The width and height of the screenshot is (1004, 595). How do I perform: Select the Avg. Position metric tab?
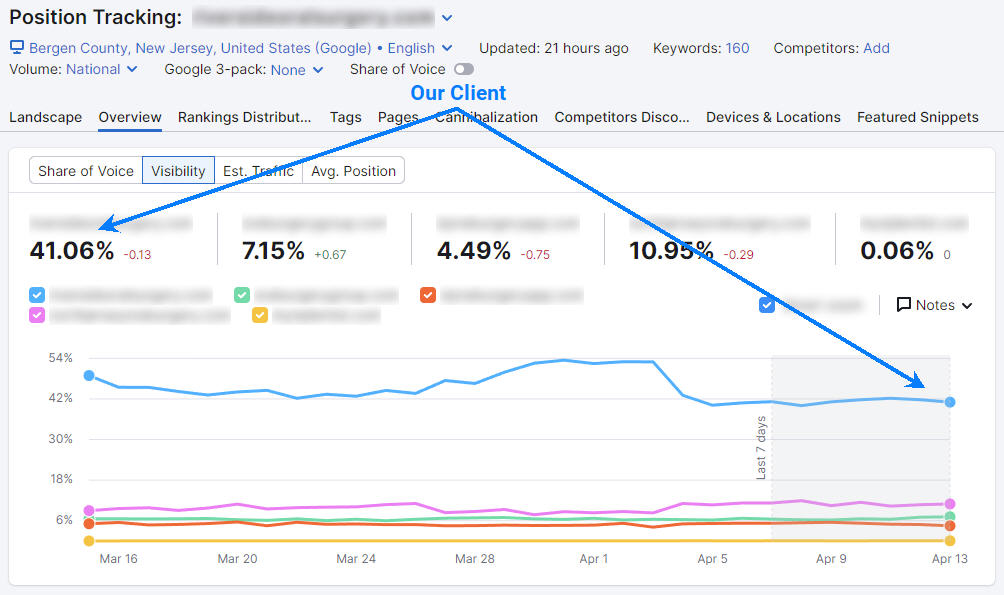pos(352,170)
